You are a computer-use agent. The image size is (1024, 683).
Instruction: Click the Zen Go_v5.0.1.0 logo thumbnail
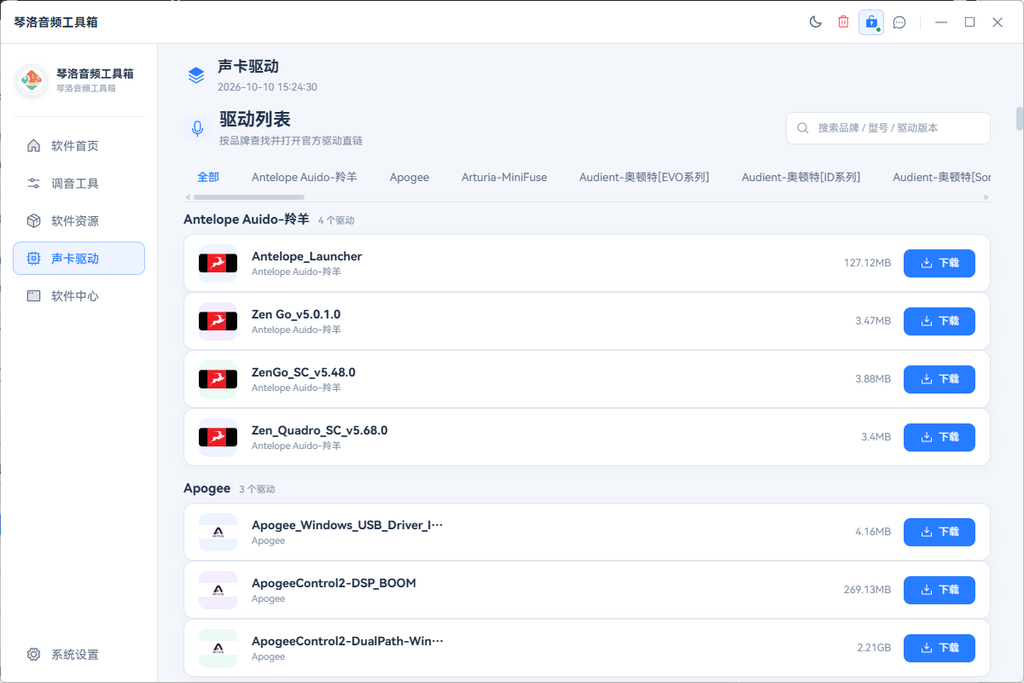[217, 321]
